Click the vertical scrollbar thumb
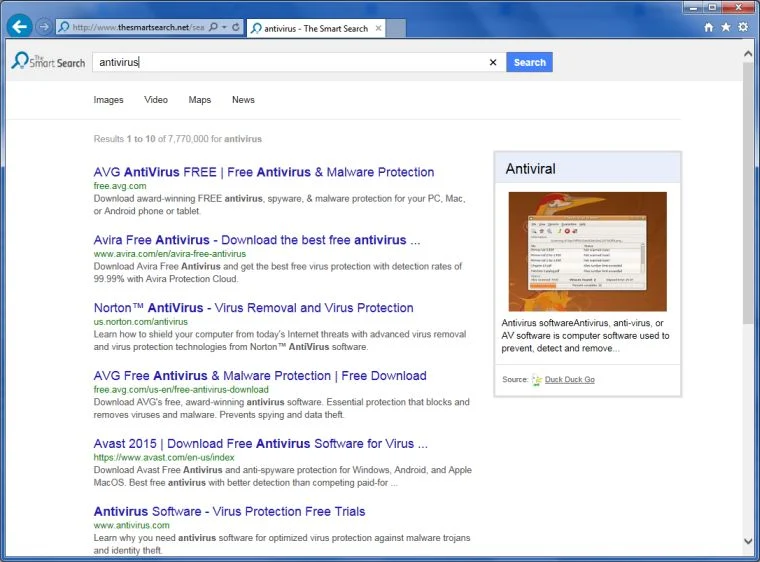The image size is (760, 562). (748, 193)
